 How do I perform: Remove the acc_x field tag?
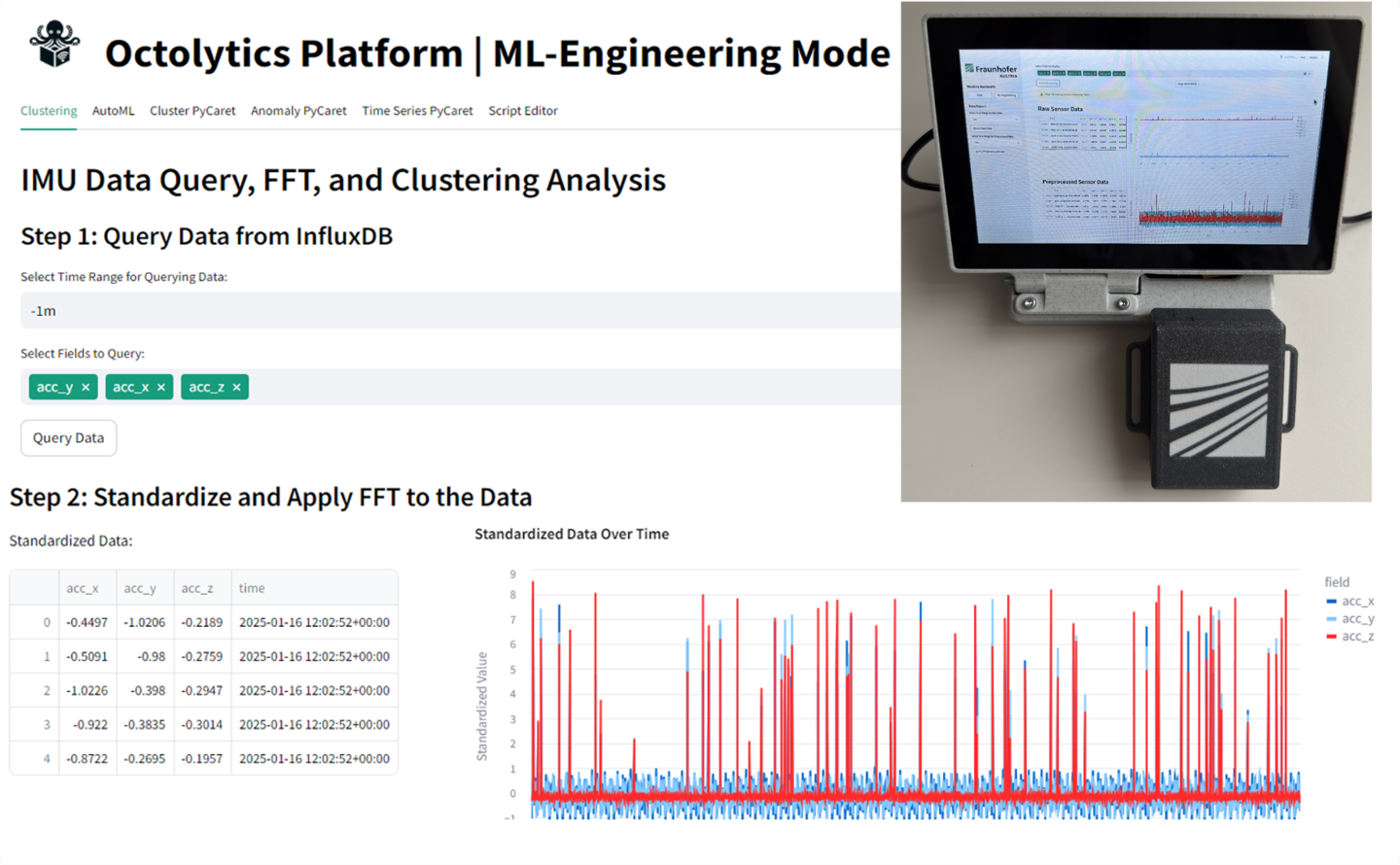(161, 387)
